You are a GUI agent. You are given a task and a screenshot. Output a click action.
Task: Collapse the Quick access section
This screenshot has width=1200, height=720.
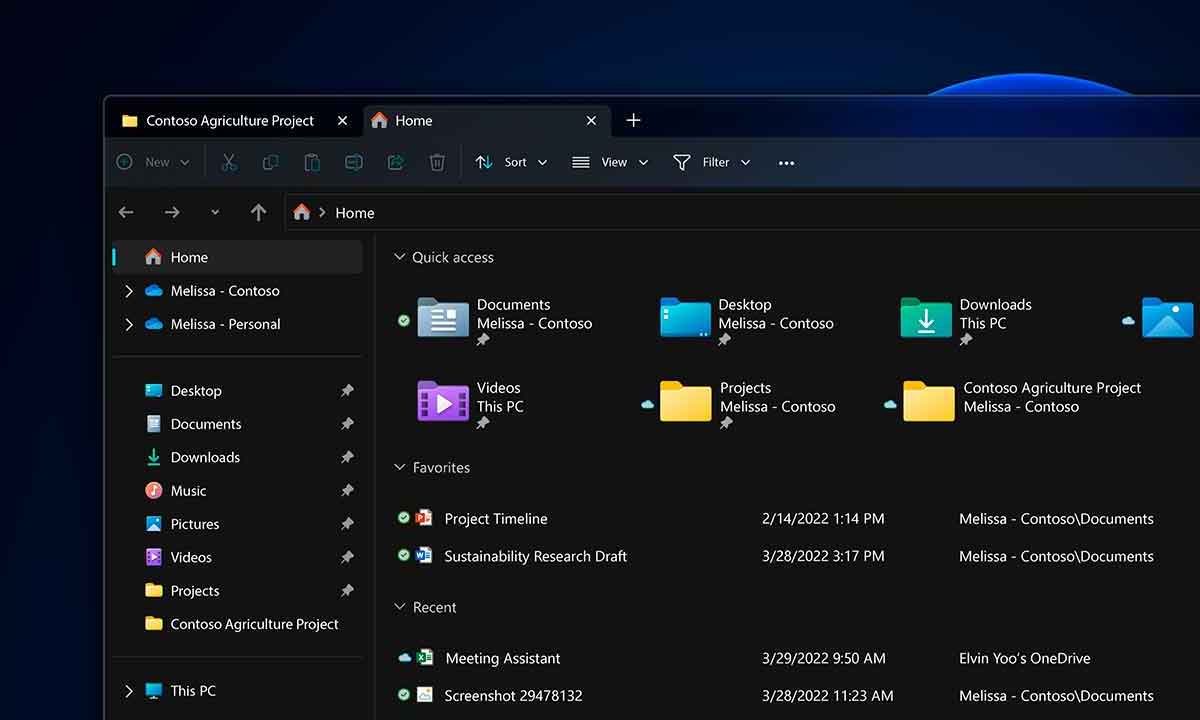point(400,257)
